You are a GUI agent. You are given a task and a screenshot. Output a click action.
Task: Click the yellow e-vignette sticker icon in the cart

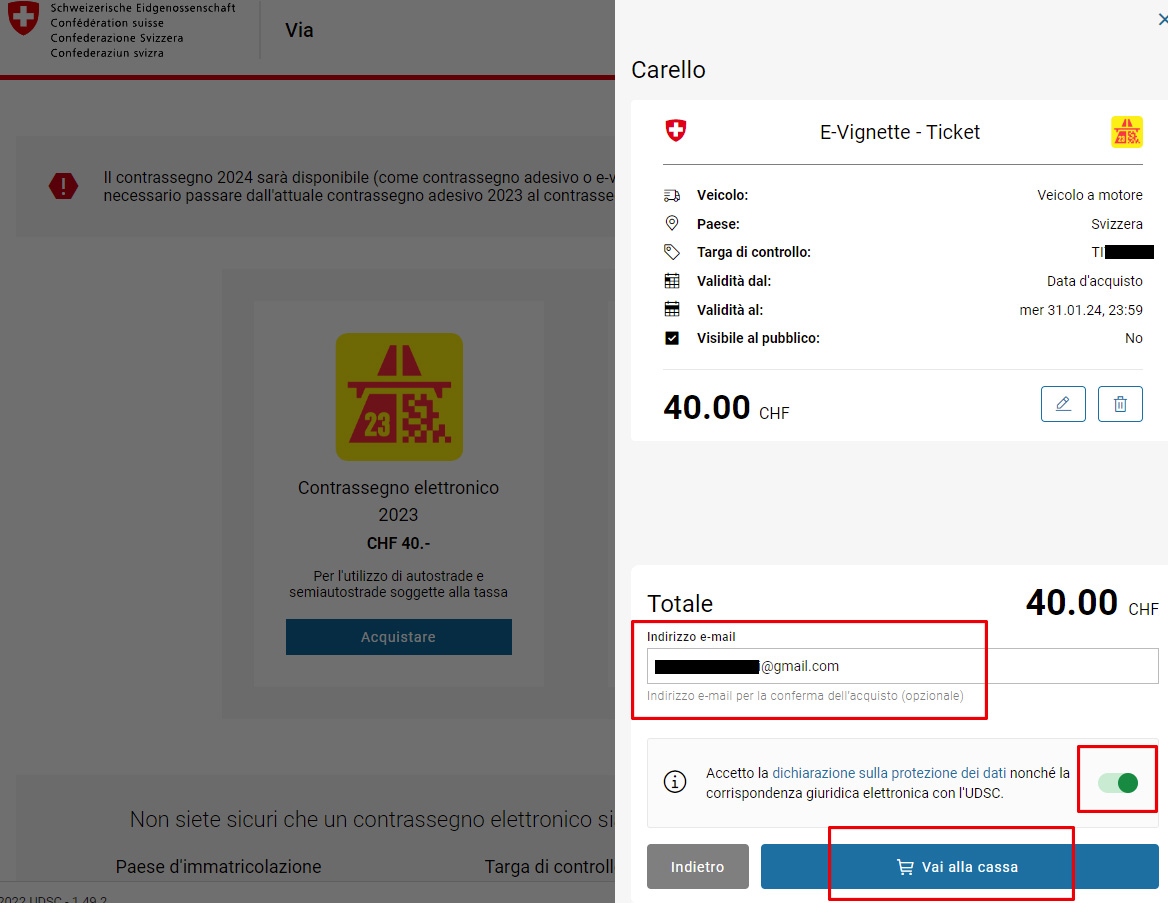point(1126,132)
